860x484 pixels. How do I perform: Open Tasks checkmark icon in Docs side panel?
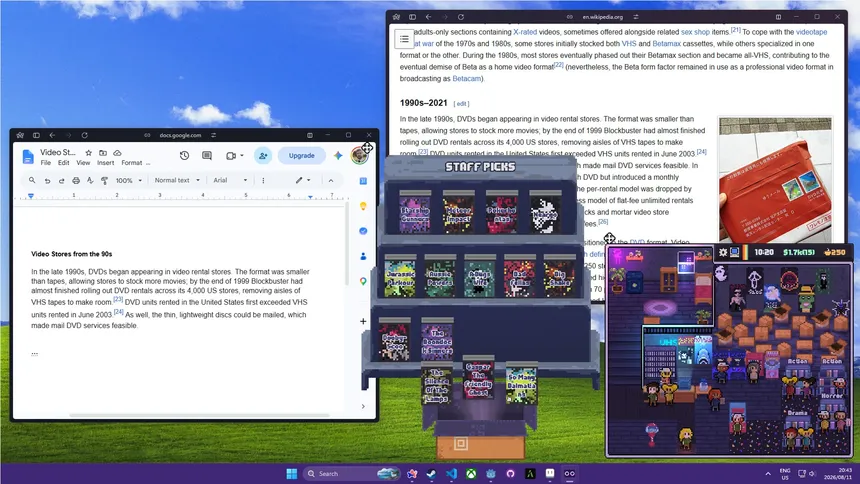click(x=363, y=231)
